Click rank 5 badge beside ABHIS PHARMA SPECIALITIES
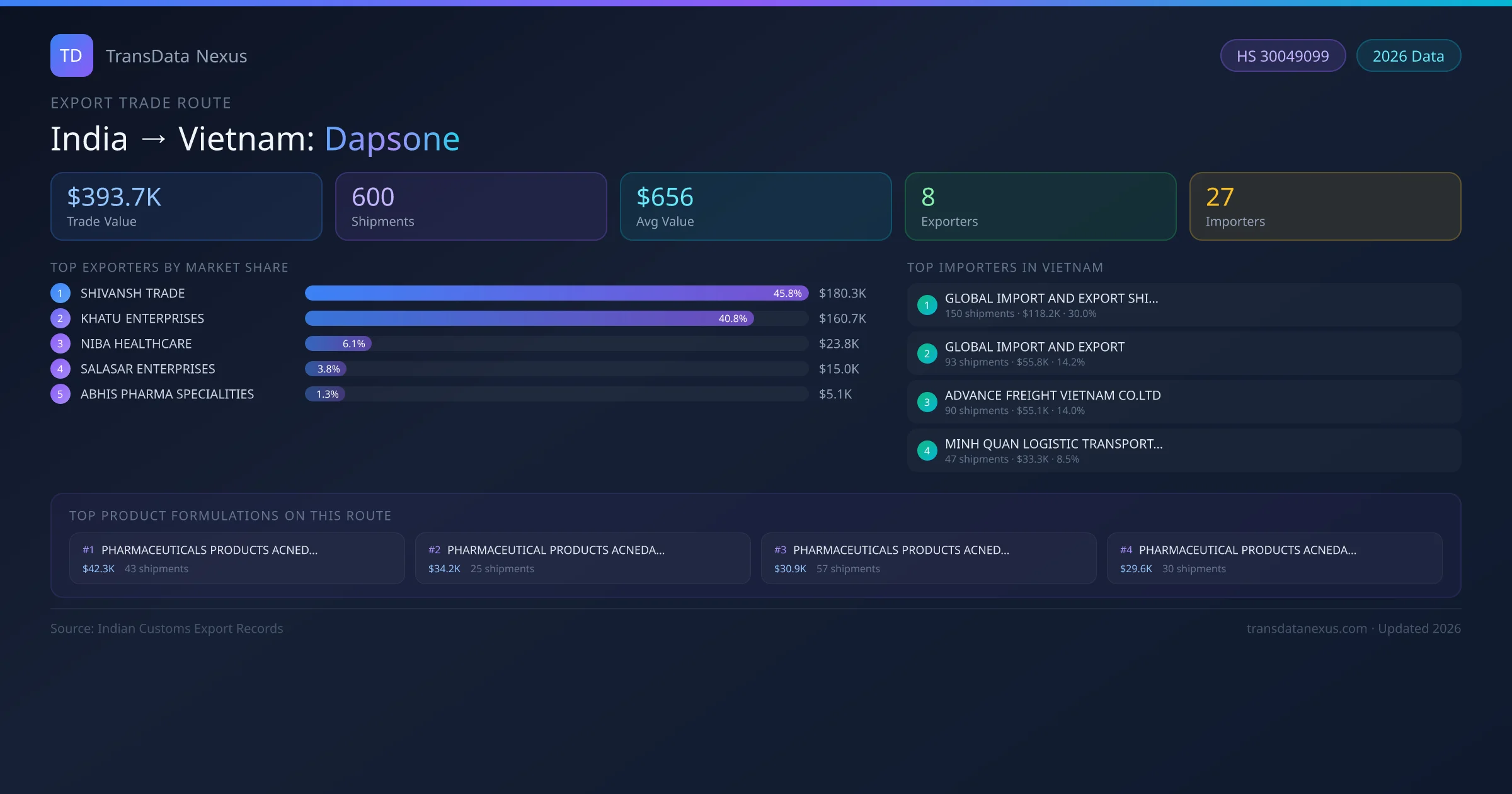The image size is (1512, 794). tap(60, 394)
